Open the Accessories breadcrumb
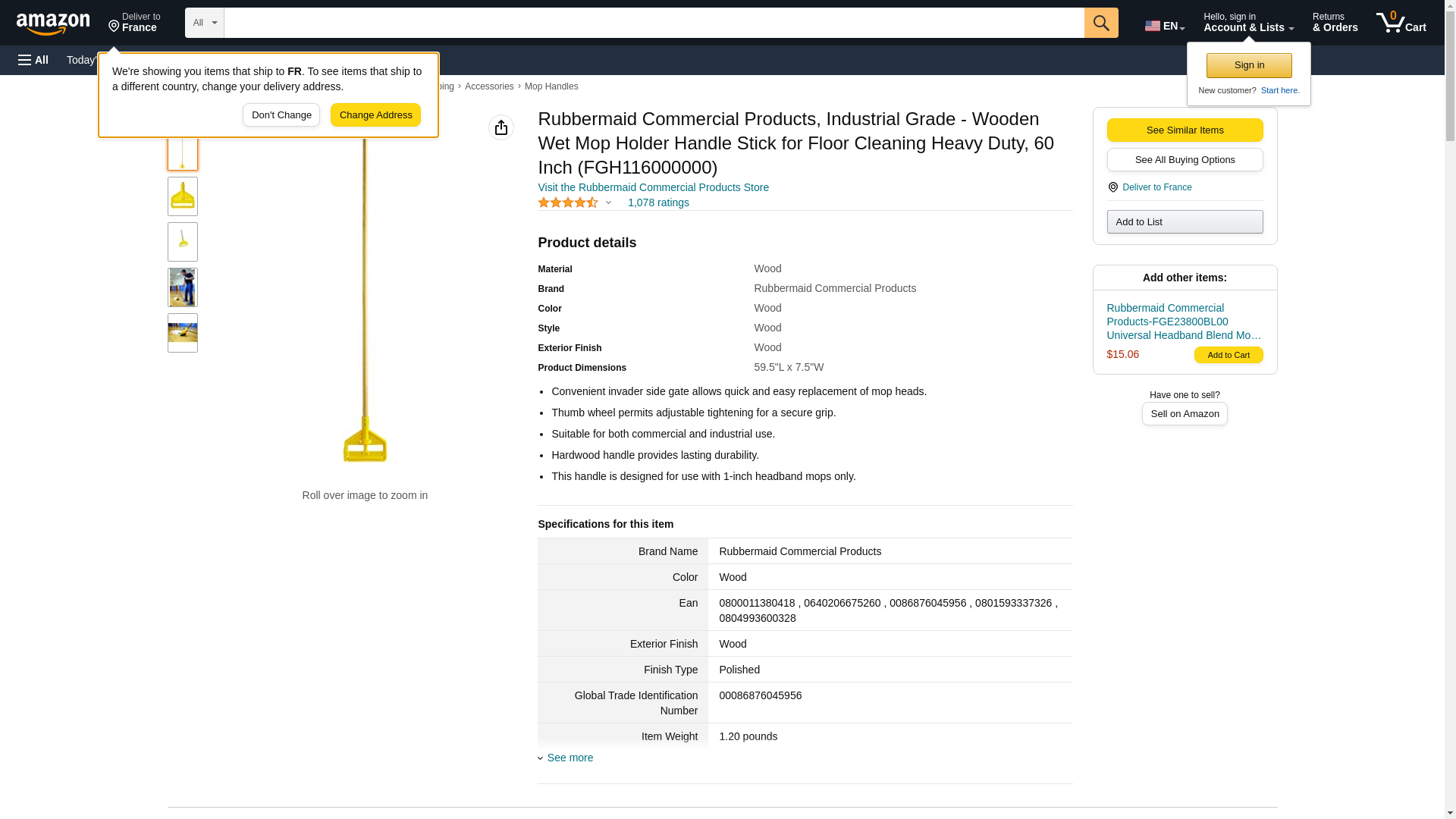 tap(488, 86)
